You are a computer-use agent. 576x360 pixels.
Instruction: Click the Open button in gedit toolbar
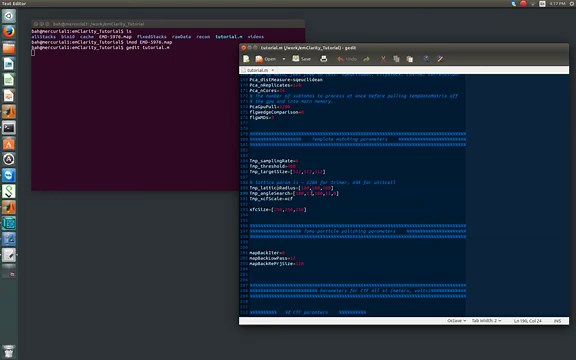coord(266,59)
